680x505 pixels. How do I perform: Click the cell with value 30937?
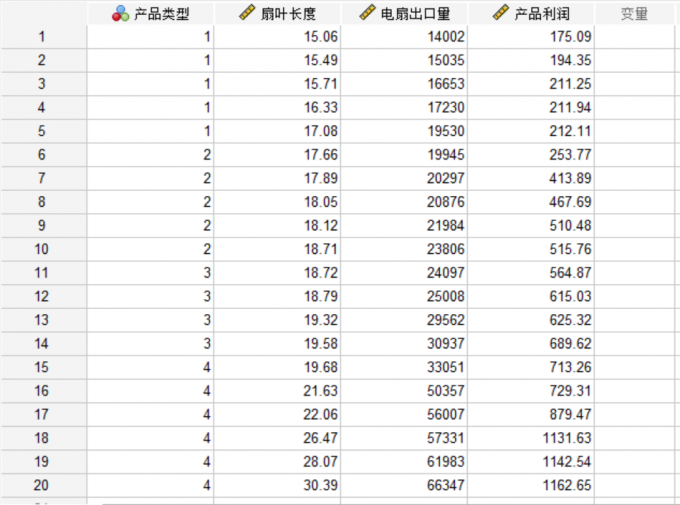pos(405,344)
